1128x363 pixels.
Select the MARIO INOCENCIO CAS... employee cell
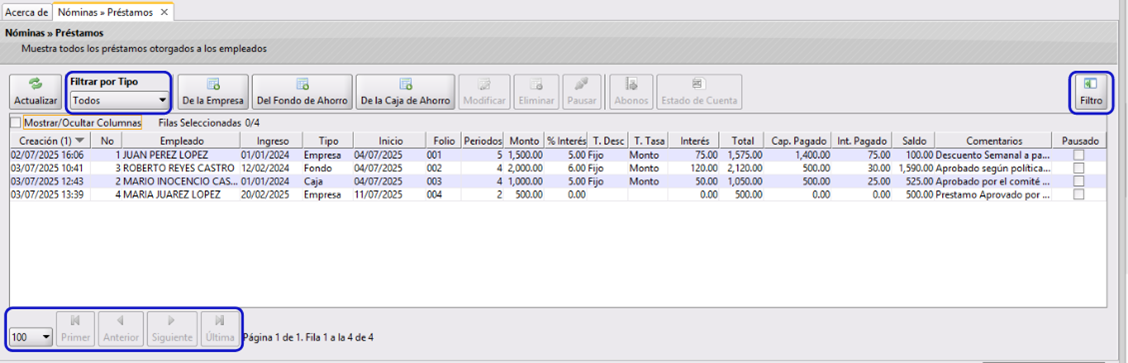click(181, 181)
